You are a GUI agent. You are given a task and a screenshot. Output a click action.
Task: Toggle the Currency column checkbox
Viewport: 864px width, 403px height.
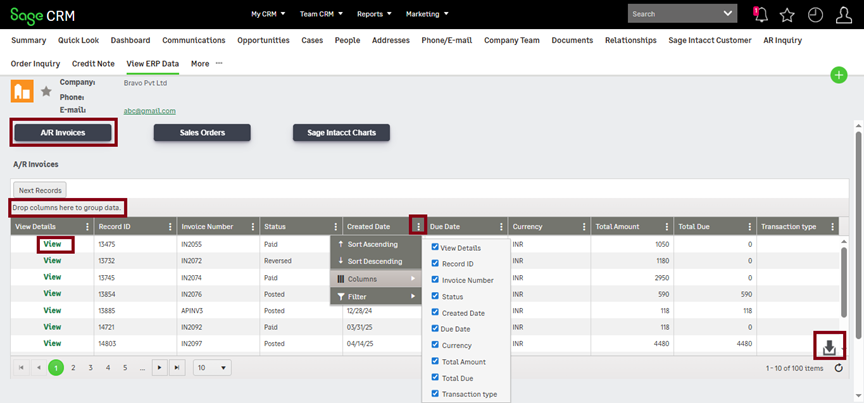434,345
